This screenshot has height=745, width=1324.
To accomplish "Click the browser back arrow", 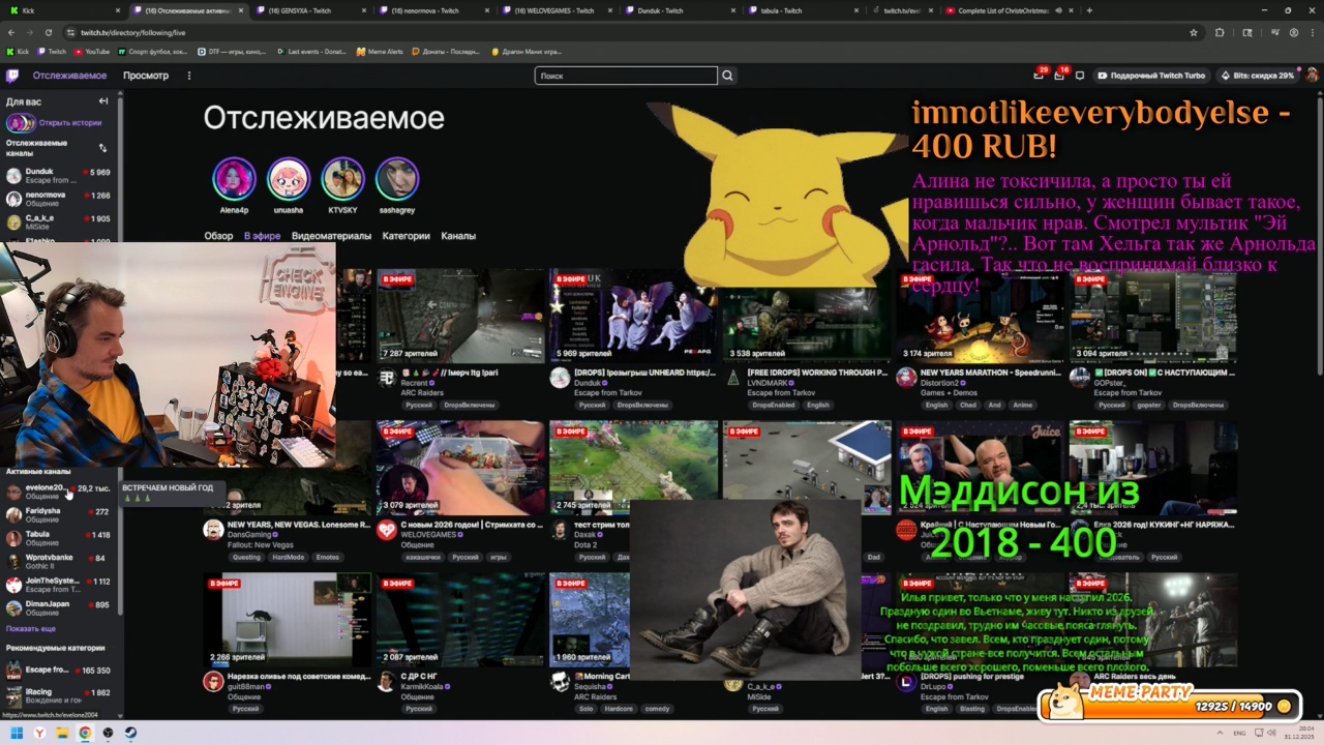I will pos(11,32).
